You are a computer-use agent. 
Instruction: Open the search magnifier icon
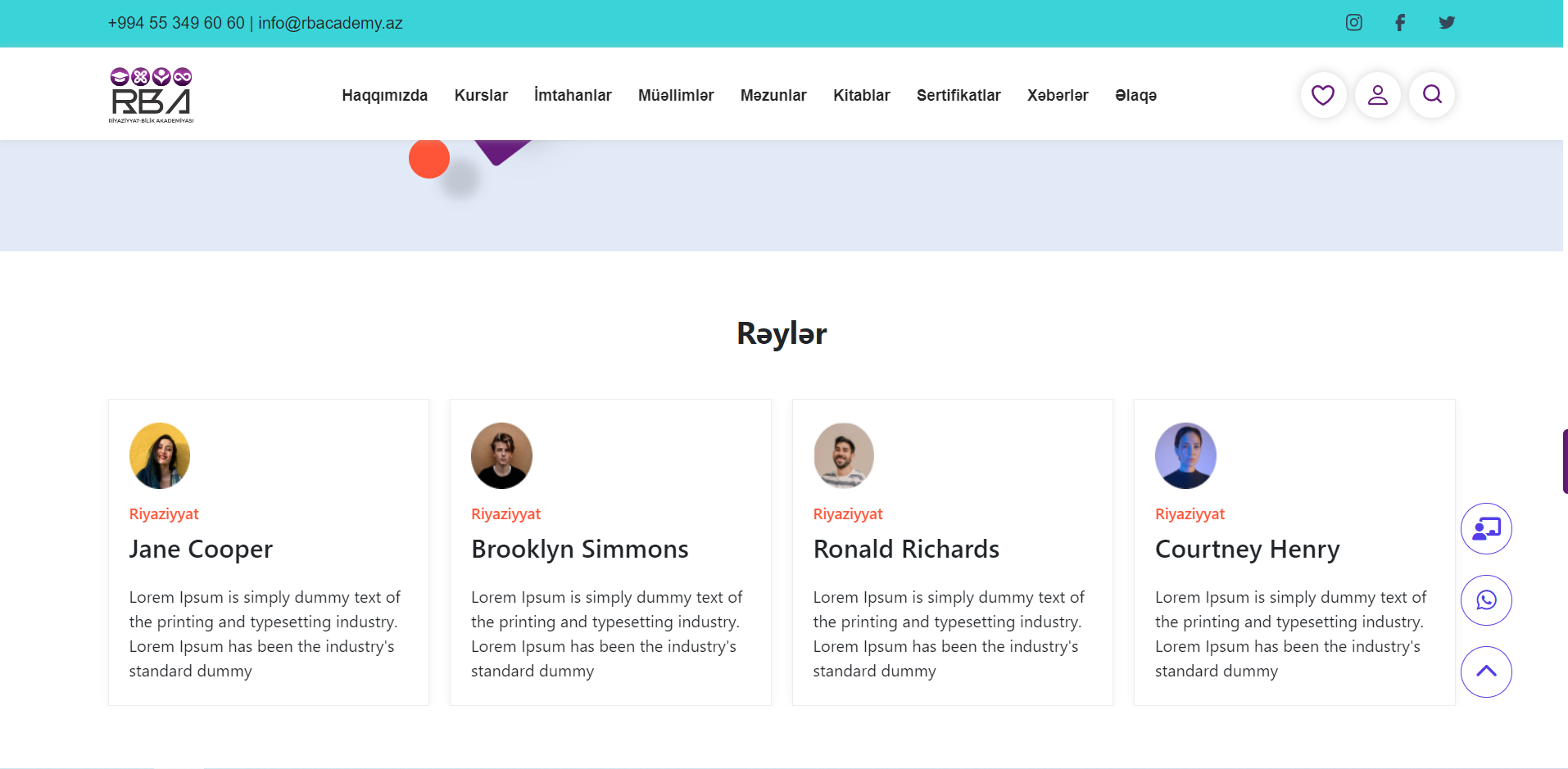click(x=1432, y=95)
